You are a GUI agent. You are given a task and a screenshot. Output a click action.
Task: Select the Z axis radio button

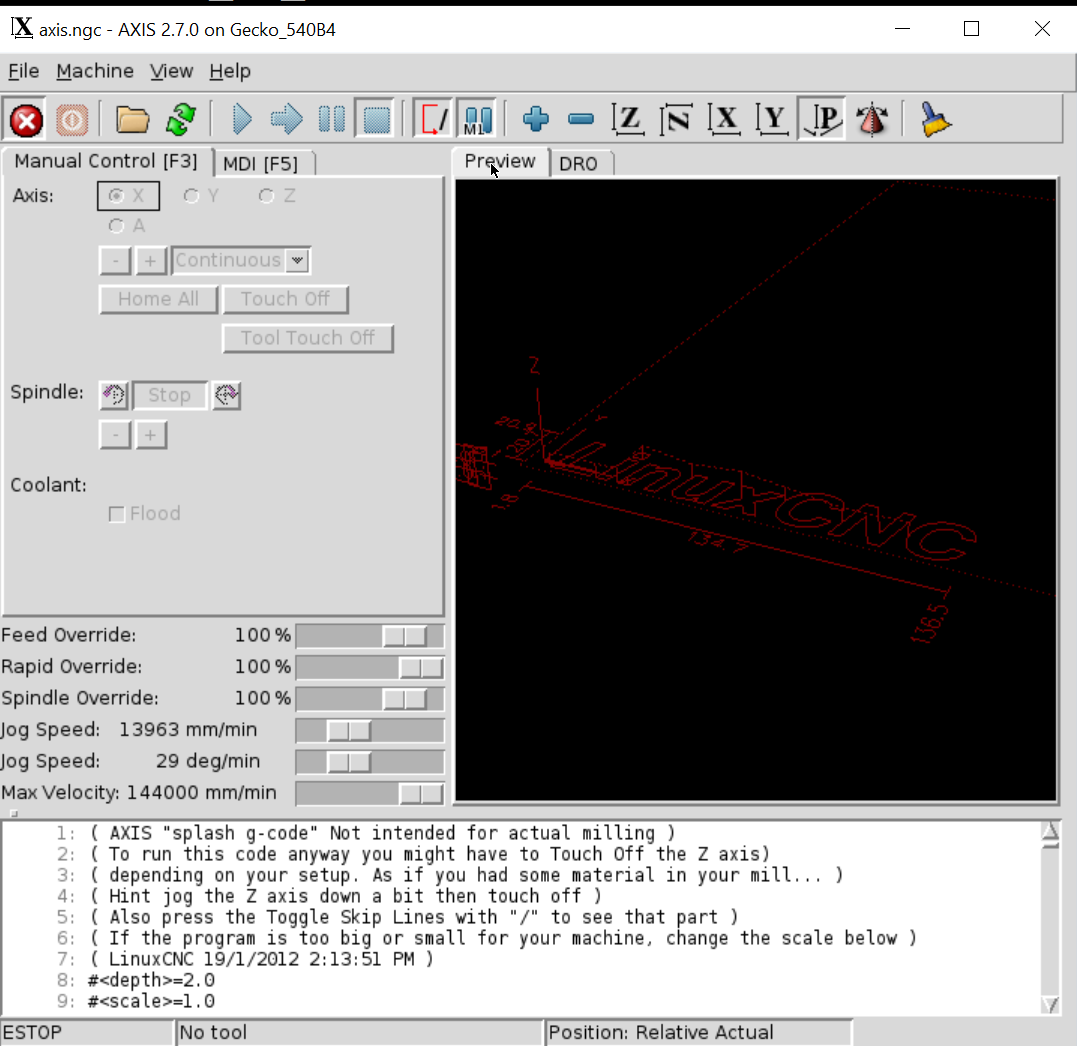(x=266, y=196)
